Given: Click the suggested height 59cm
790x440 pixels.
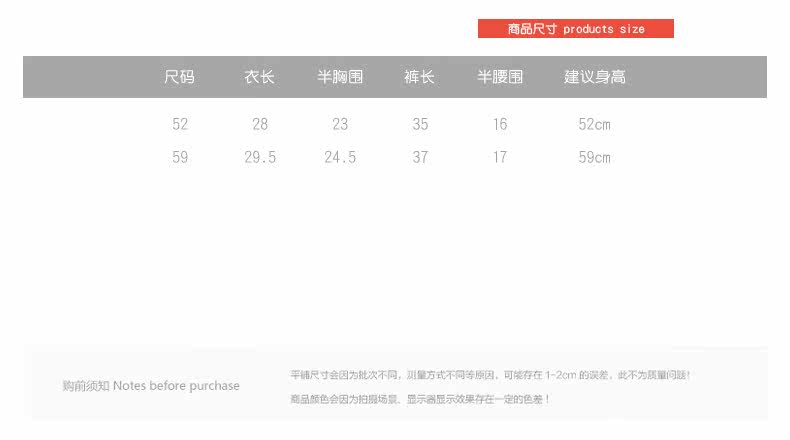Looking at the screenshot, I should (595, 157).
